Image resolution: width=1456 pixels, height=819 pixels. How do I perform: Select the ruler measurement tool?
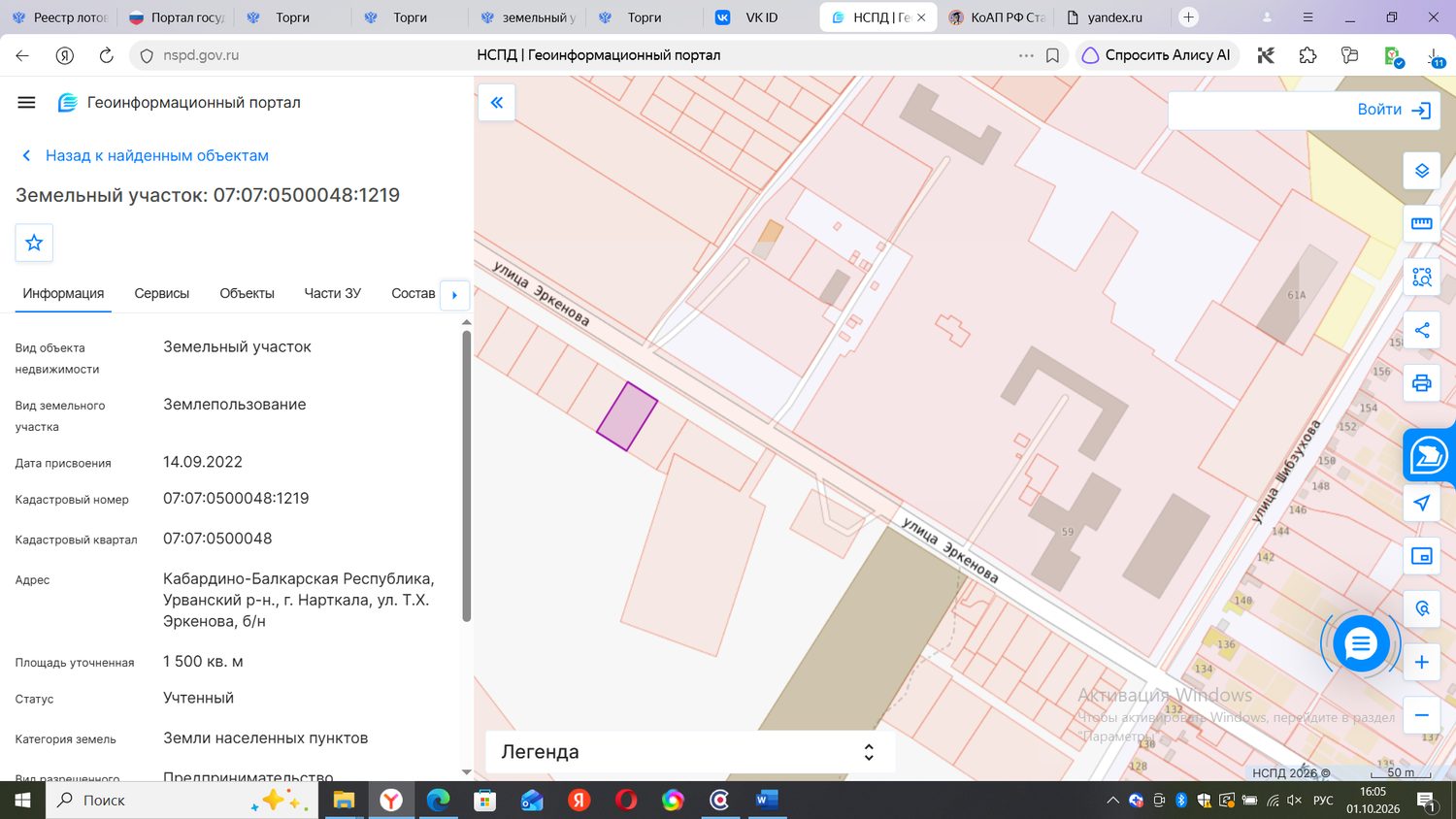tap(1421, 223)
